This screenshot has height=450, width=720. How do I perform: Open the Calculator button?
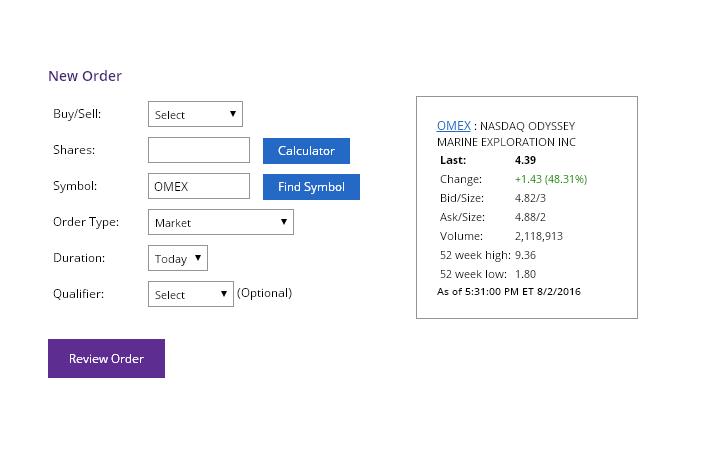point(306,151)
